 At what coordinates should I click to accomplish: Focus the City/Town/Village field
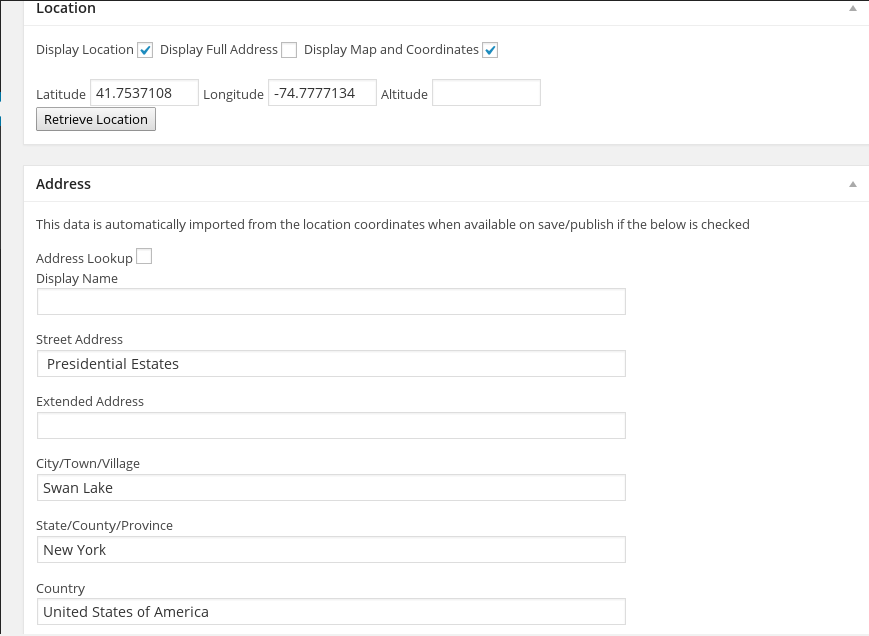(331, 488)
